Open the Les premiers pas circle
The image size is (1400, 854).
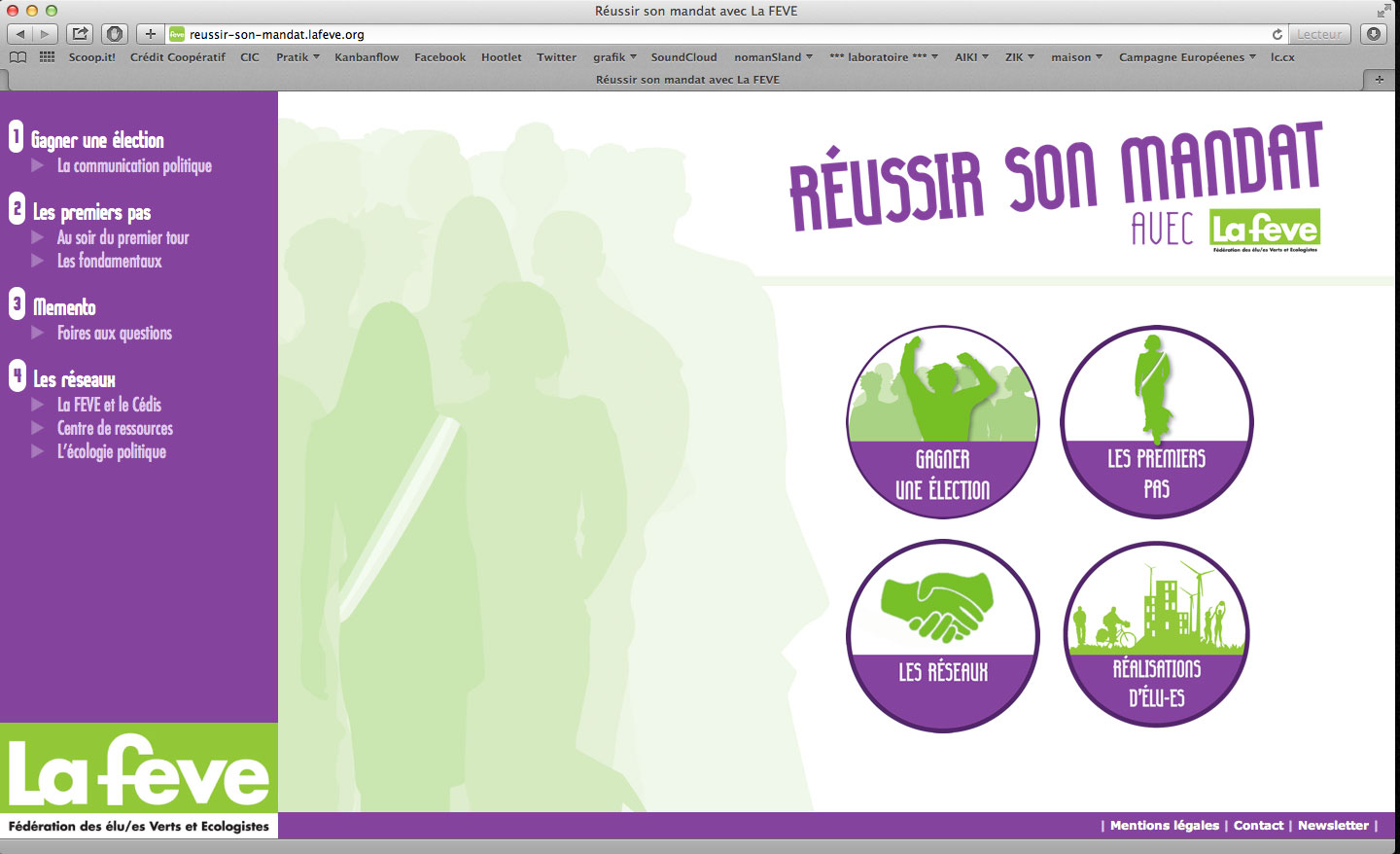click(x=1157, y=422)
